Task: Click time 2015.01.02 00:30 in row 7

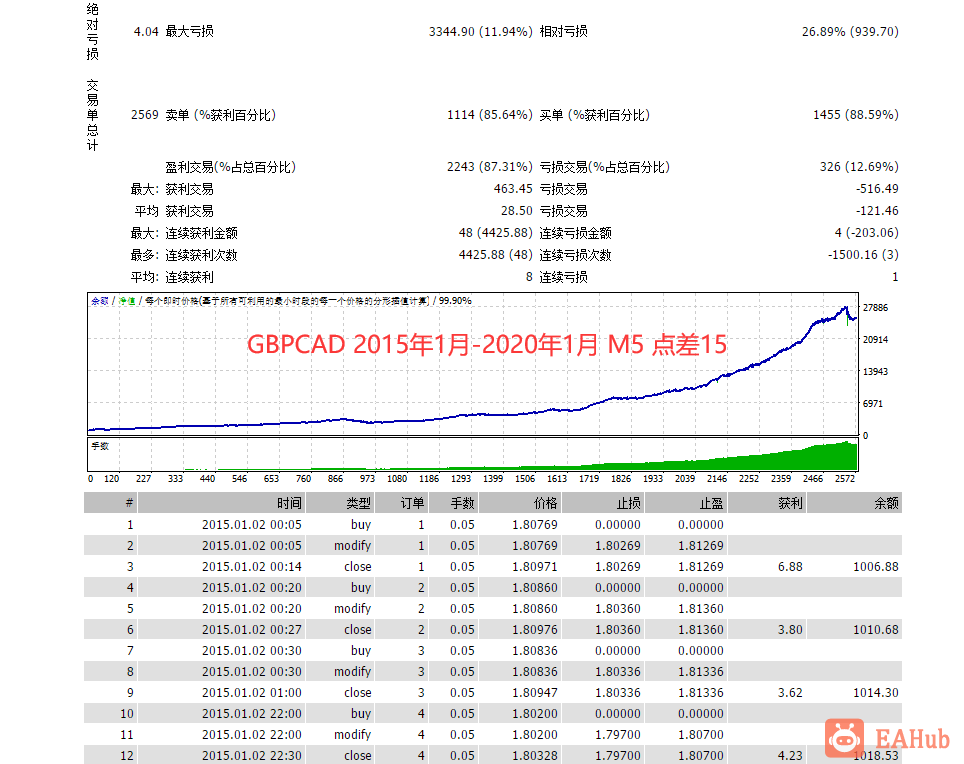Action: 251,650
